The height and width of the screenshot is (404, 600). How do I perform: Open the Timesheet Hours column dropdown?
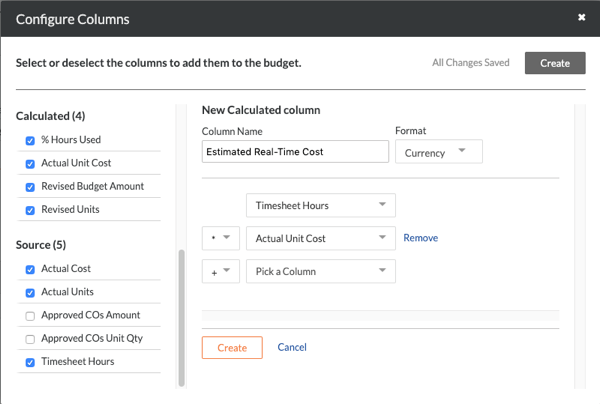[321, 205]
